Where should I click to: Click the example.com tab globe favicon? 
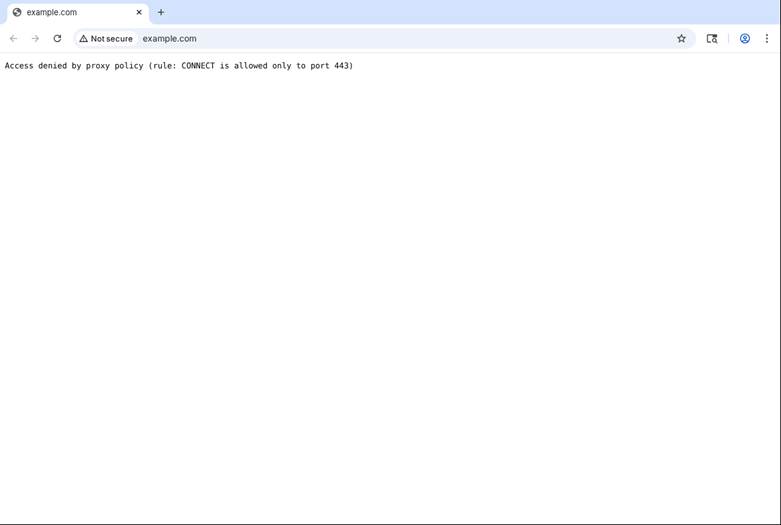tap(17, 12)
